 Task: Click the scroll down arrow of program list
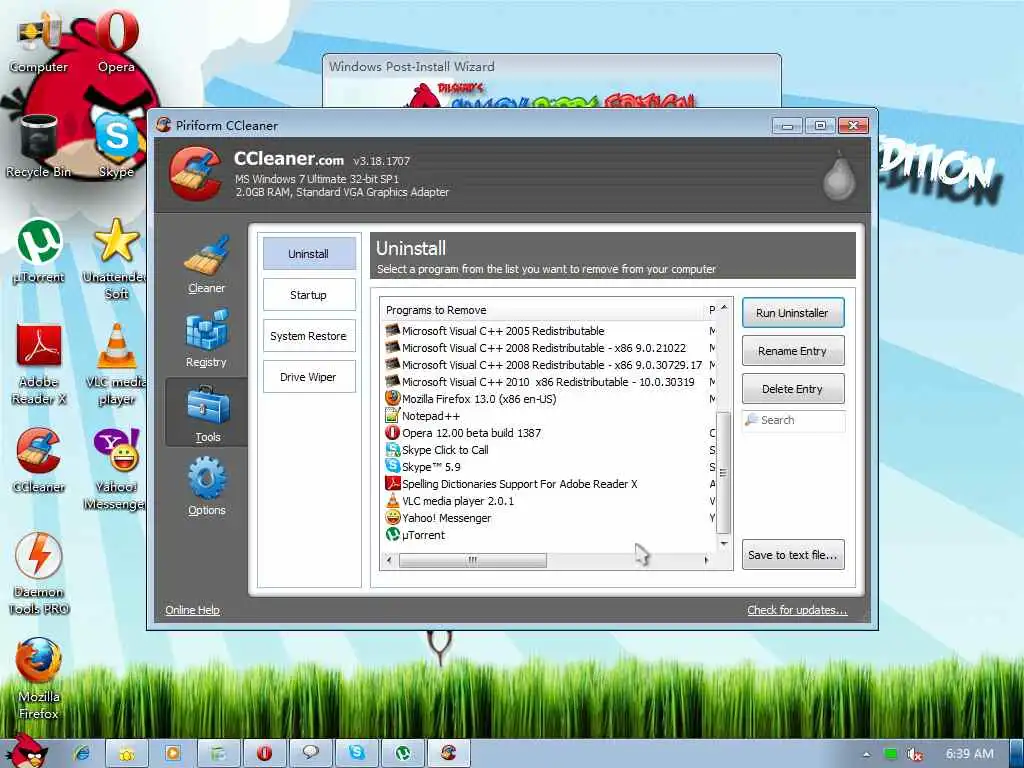(x=723, y=543)
